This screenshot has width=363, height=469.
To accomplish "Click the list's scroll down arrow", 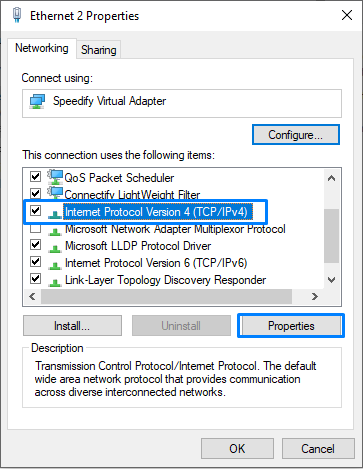I will (x=331, y=280).
